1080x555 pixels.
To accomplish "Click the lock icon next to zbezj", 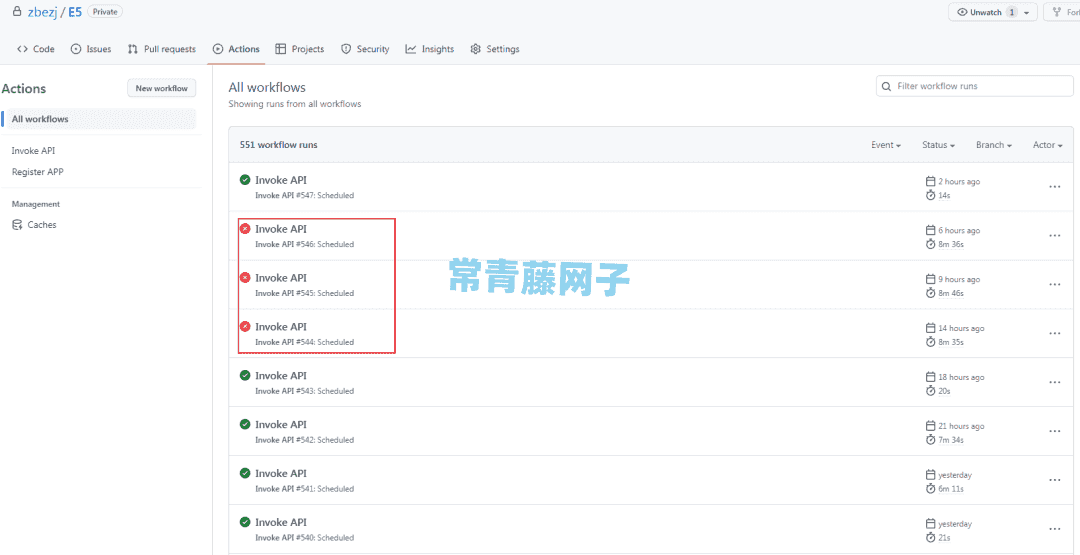I will click(x=17, y=12).
